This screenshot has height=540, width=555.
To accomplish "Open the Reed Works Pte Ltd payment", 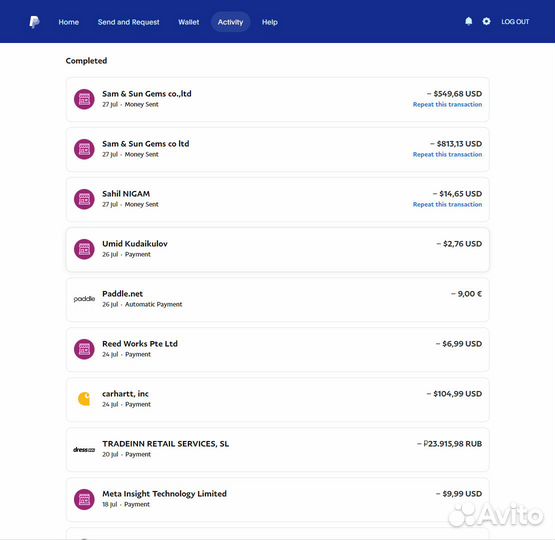I will (278, 350).
